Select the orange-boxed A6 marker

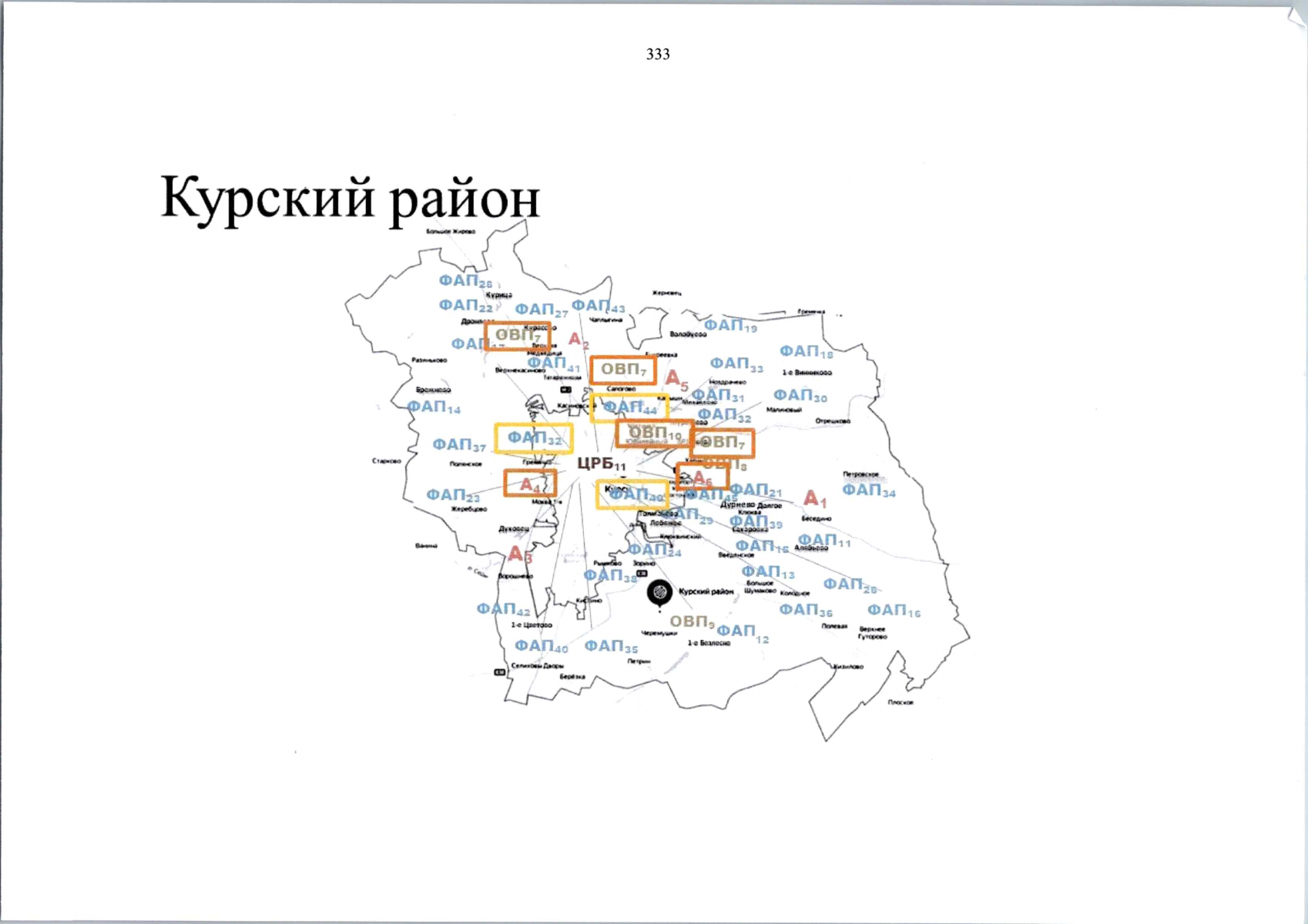coord(702,477)
